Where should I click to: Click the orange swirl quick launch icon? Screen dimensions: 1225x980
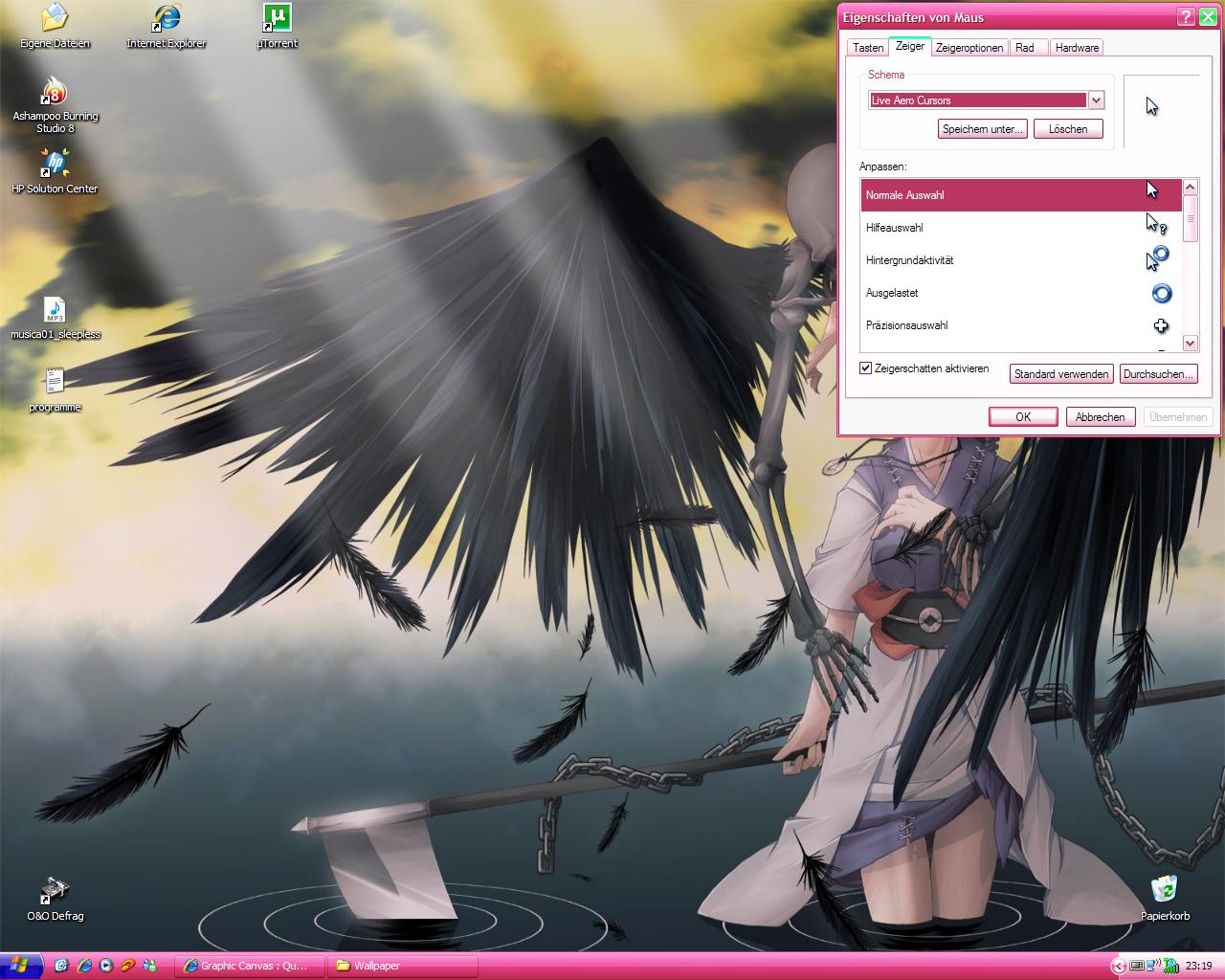[128, 966]
